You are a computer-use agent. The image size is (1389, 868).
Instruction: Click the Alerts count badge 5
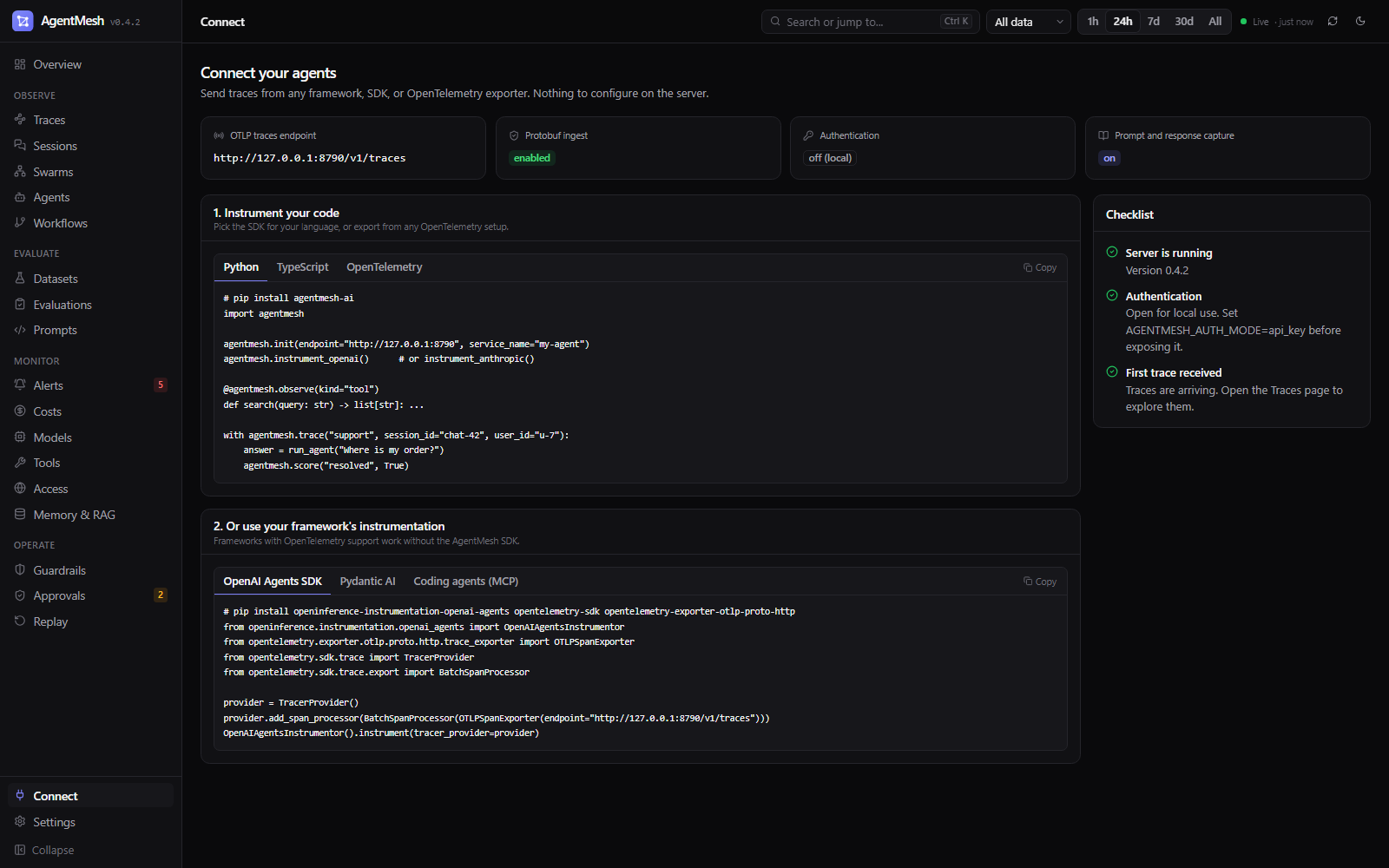(x=161, y=385)
